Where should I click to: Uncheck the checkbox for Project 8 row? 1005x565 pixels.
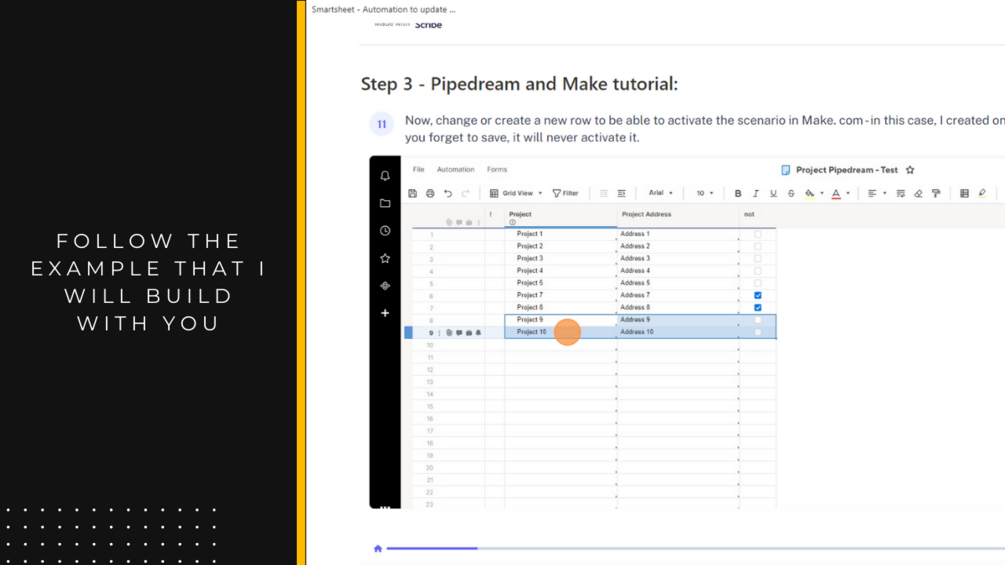click(758, 307)
